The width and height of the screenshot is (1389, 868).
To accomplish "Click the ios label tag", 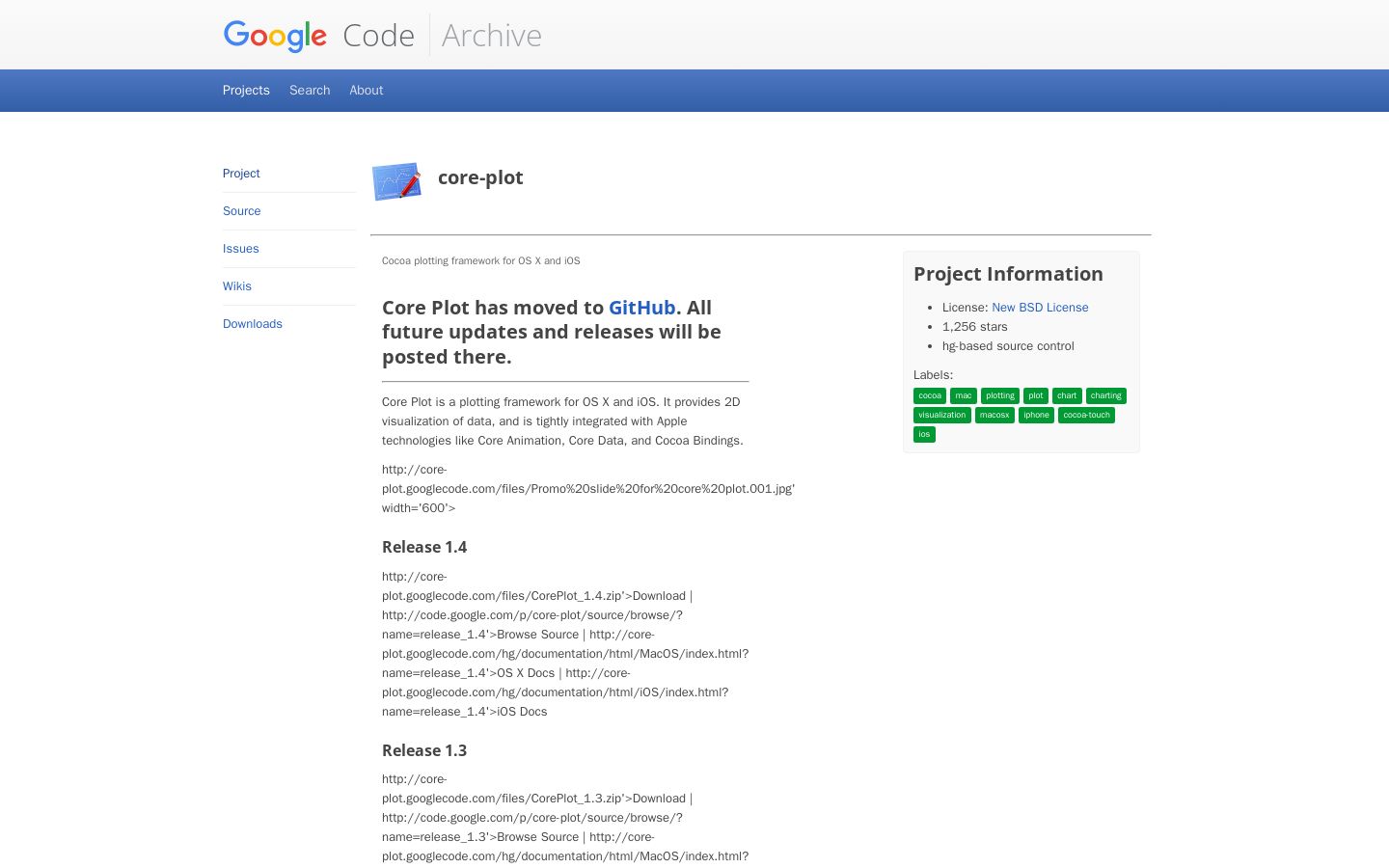I will pos(924,435).
